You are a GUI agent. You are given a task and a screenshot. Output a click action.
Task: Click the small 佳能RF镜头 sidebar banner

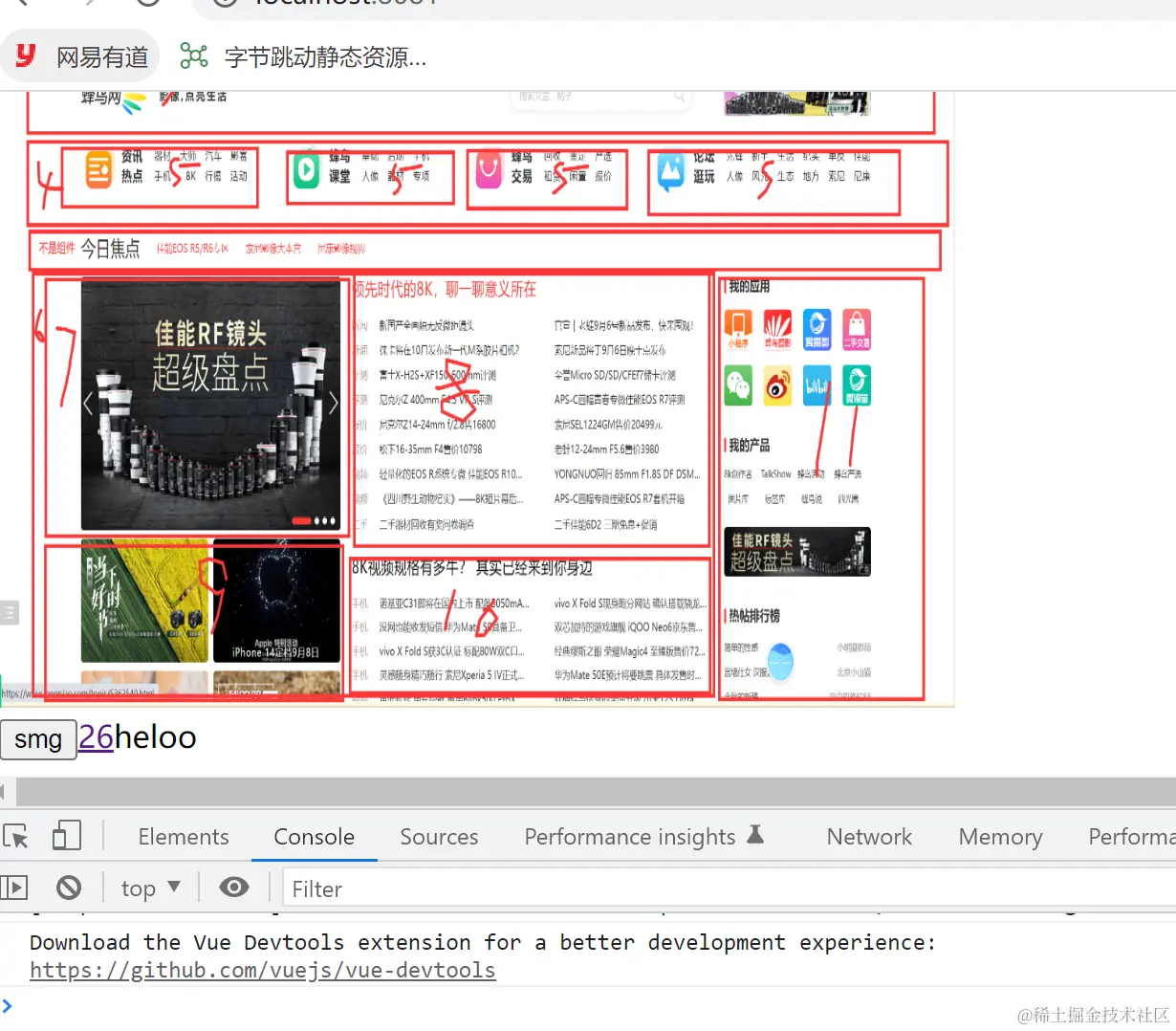pos(797,552)
